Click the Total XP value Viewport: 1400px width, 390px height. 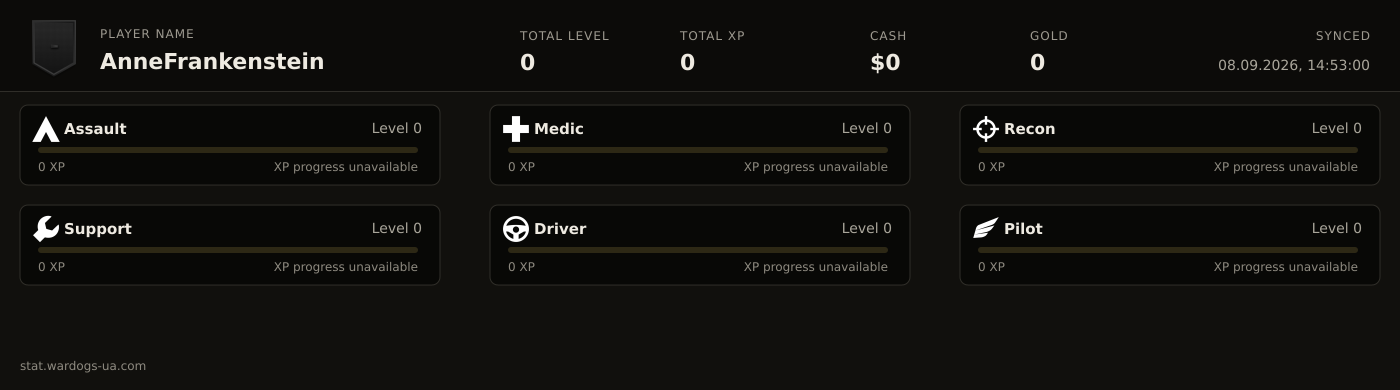coord(688,63)
